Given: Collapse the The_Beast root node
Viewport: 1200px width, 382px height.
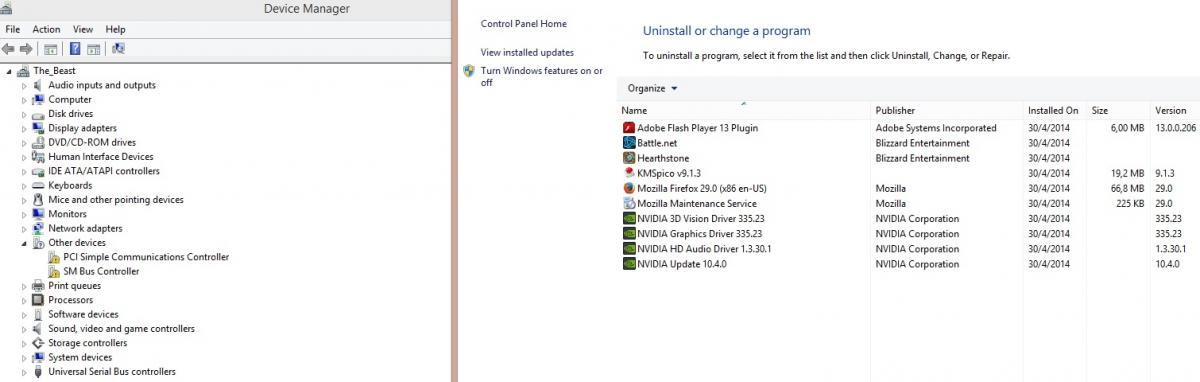Looking at the screenshot, I should (x=10, y=71).
